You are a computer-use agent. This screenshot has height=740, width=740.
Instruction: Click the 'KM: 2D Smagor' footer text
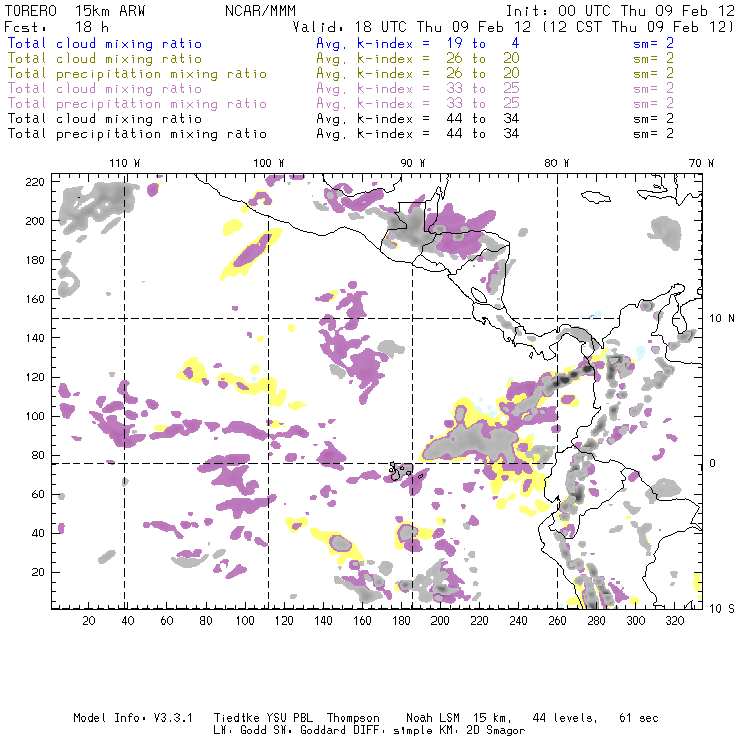click(x=480, y=731)
